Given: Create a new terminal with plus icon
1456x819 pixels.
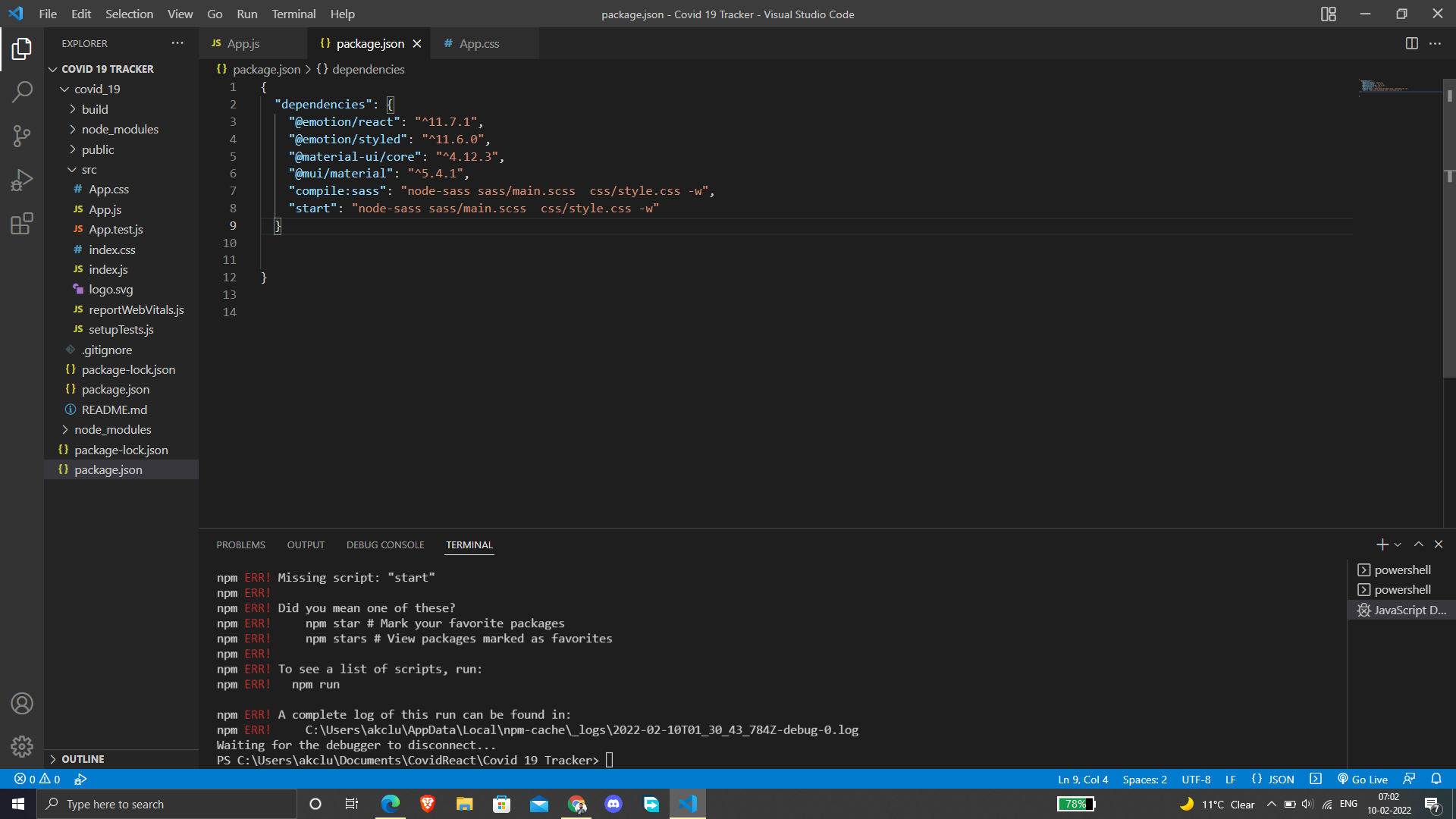Looking at the screenshot, I should click(x=1382, y=544).
